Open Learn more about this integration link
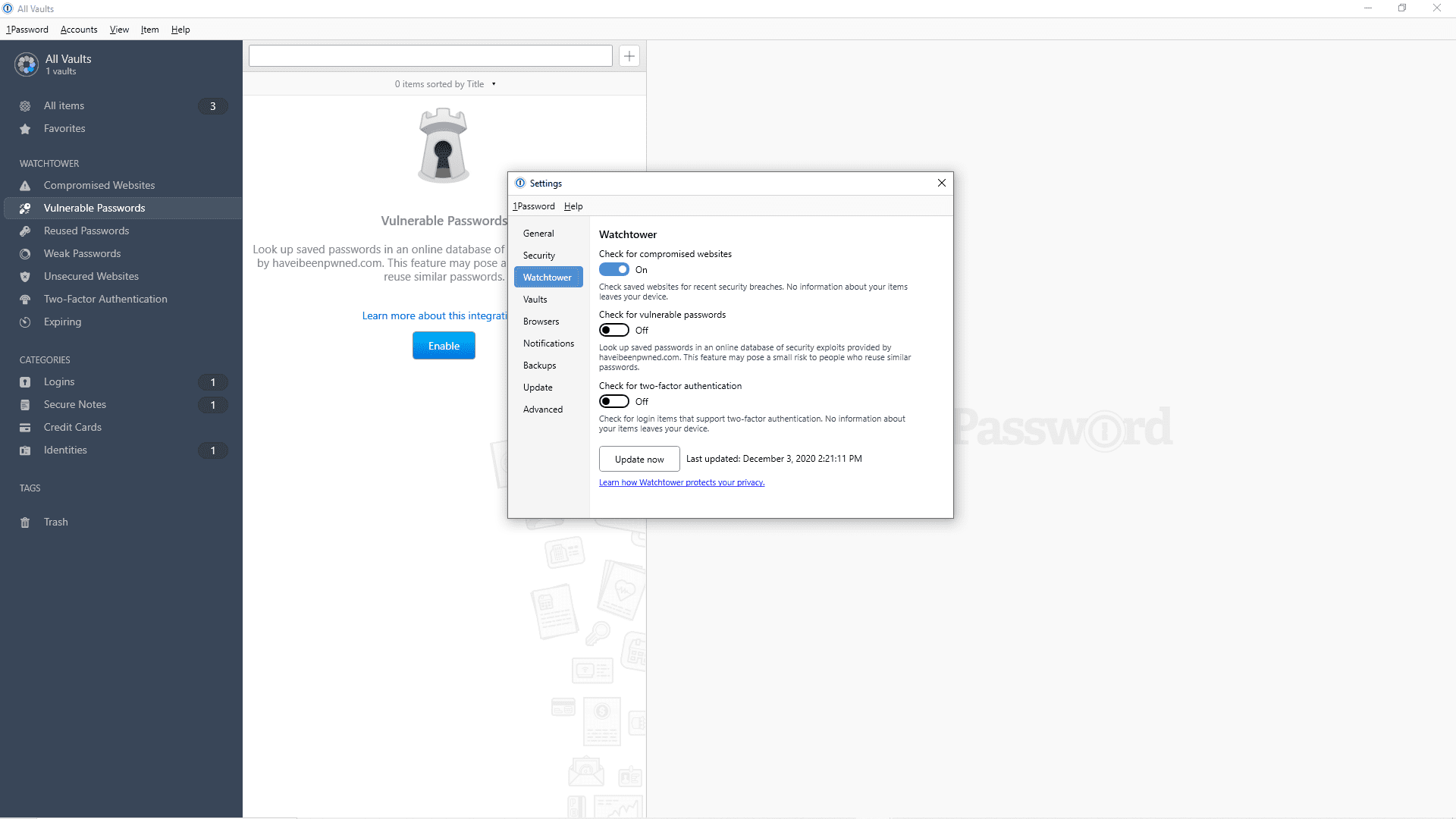Image resolution: width=1456 pixels, height=819 pixels. [x=435, y=316]
